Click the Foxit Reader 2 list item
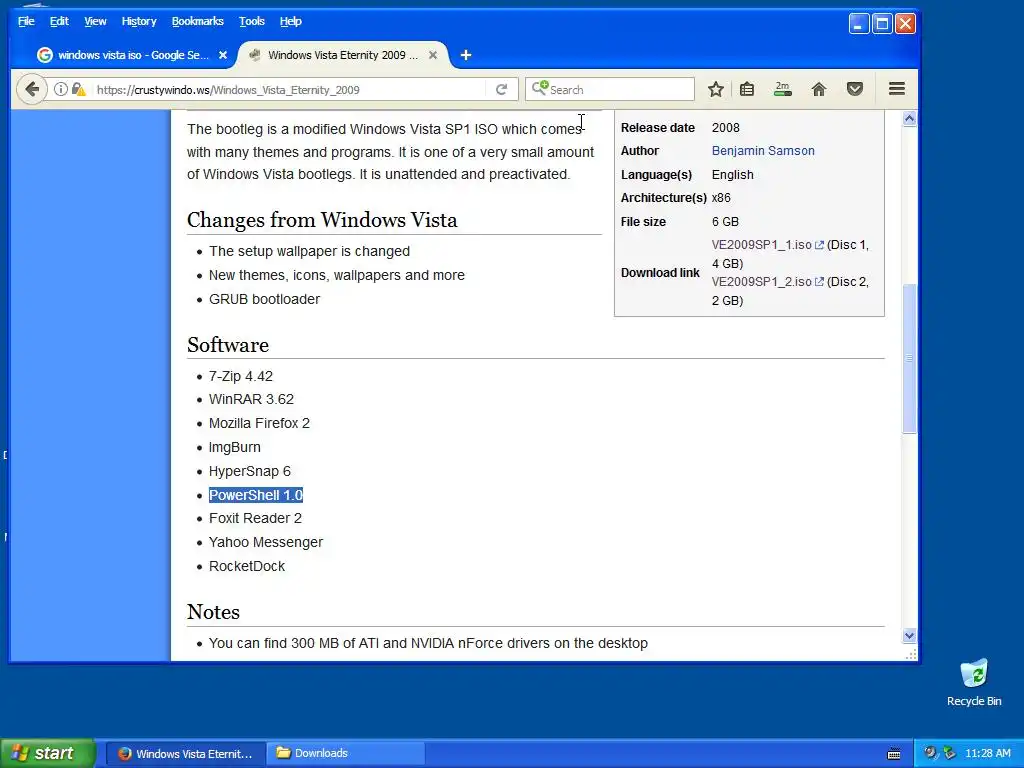The height and width of the screenshot is (768, 1024). point(255,519)
